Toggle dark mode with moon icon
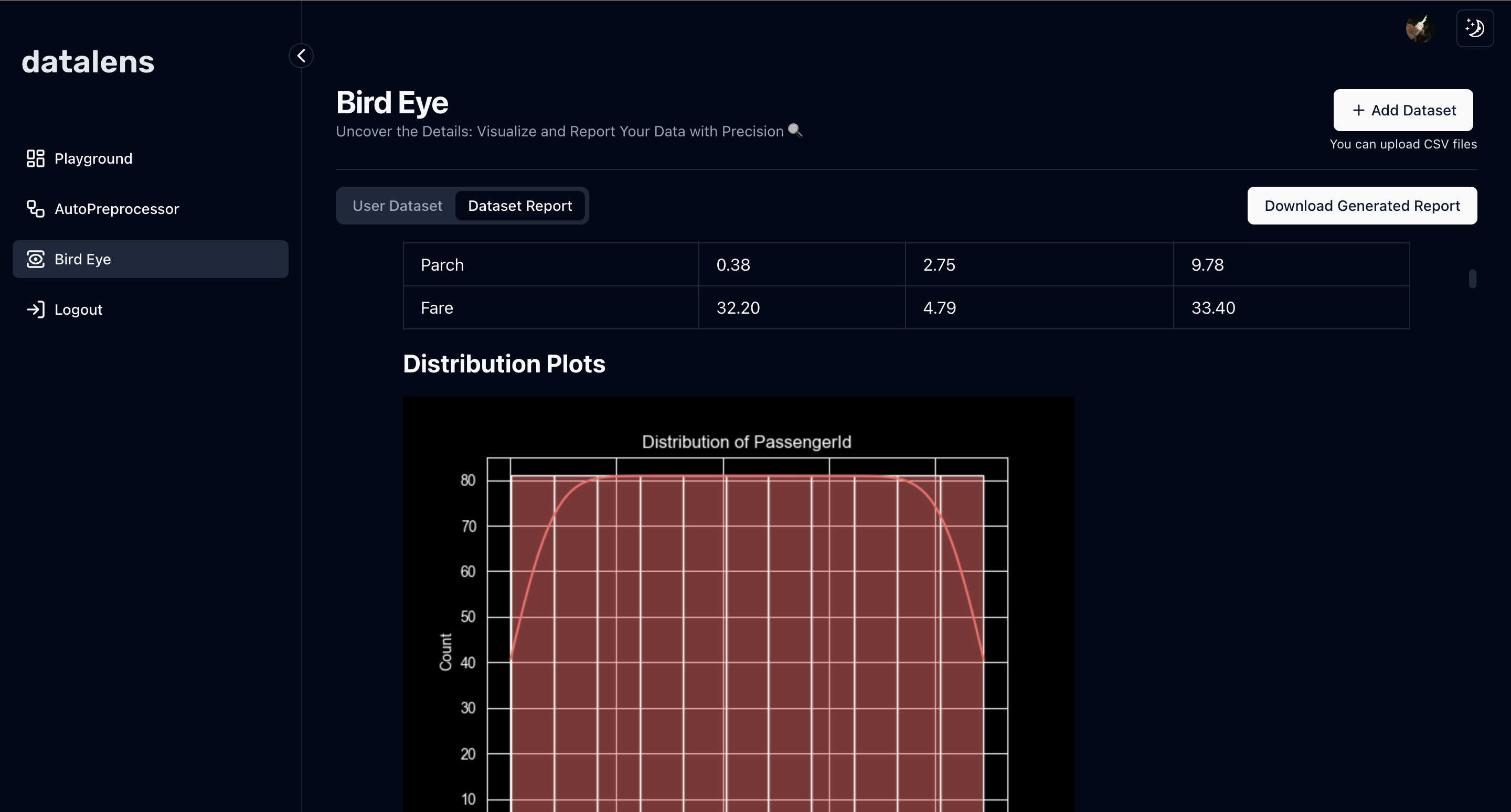1511x812 pixels. (x=1475, y=28)
